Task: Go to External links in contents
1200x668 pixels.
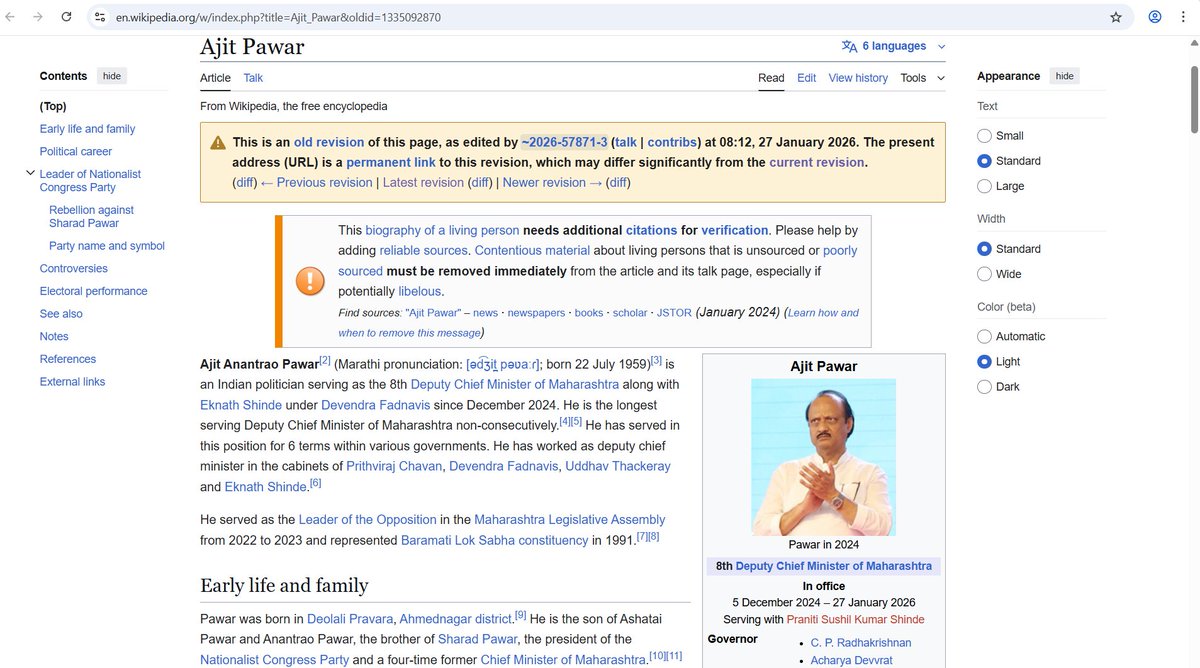Action: 72,382
